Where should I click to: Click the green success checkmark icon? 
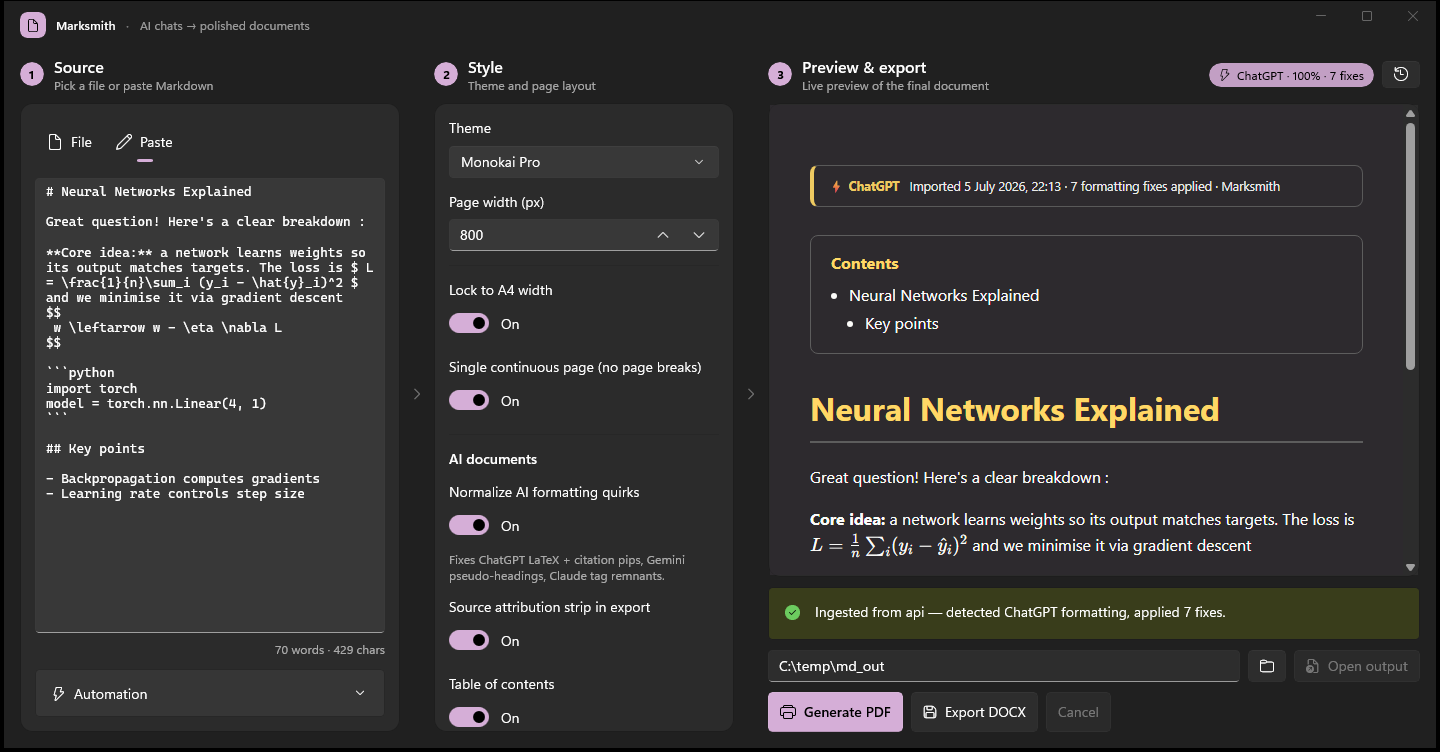[x=793, y=612]
